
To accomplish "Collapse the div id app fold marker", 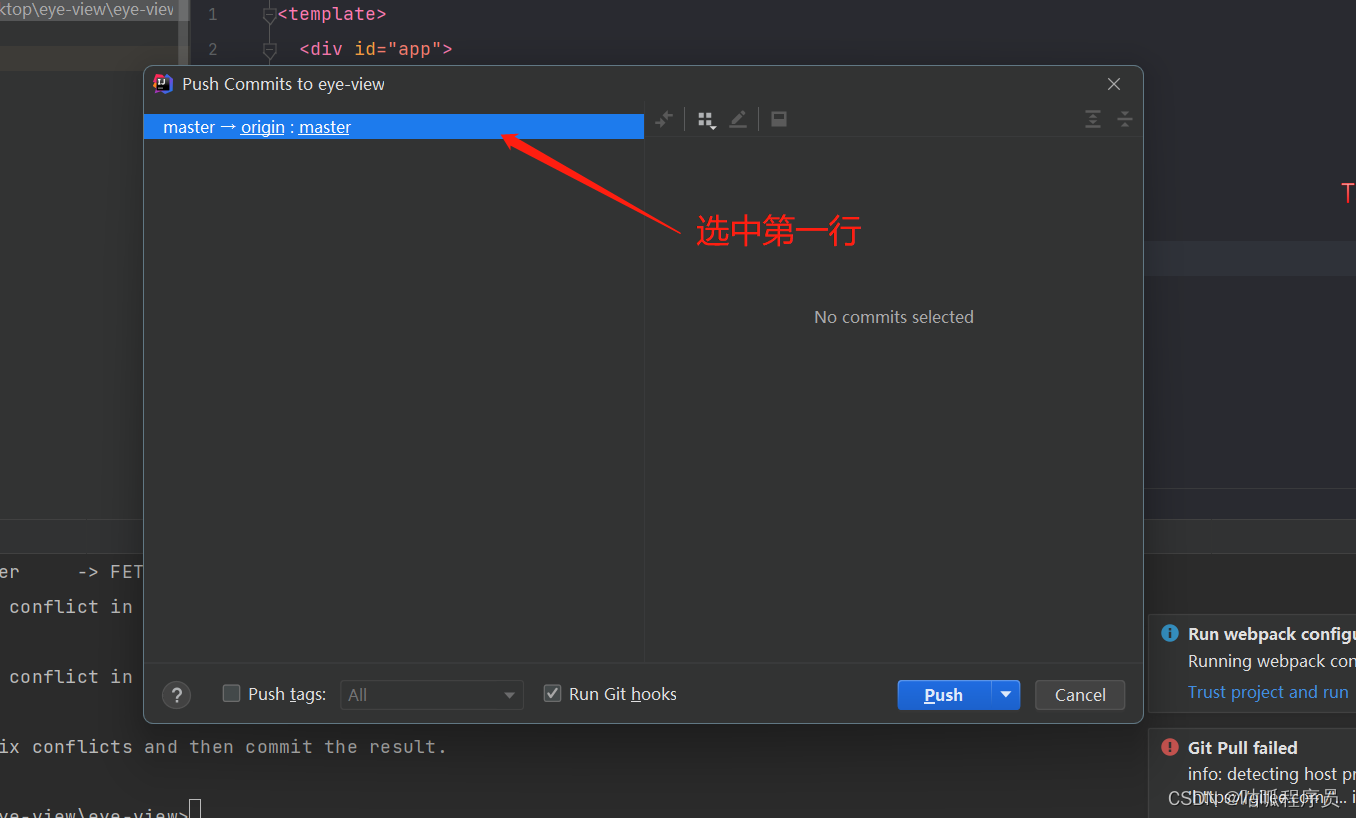I will (x=269, y=49).
